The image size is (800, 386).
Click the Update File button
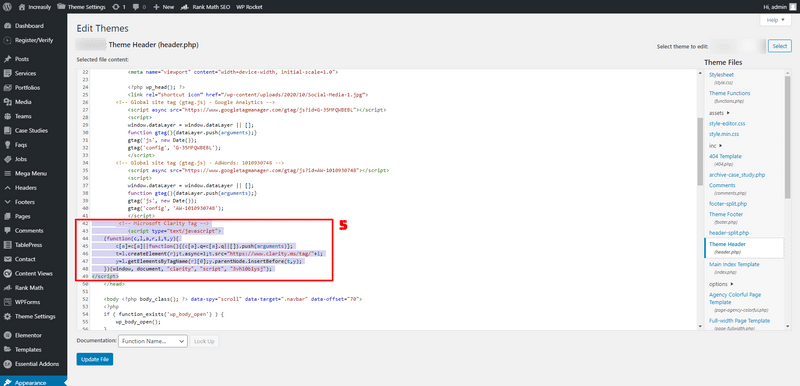(x=95, y=359)
